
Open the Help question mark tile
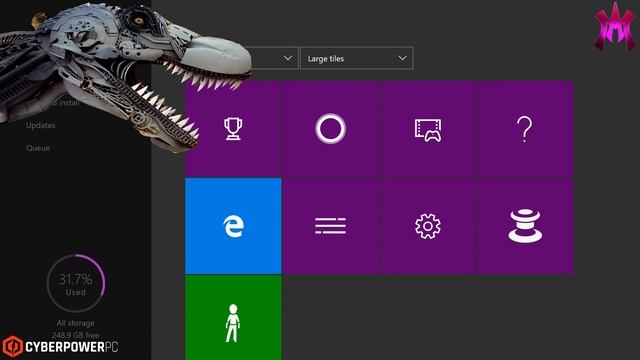click(x=525, y=129)
